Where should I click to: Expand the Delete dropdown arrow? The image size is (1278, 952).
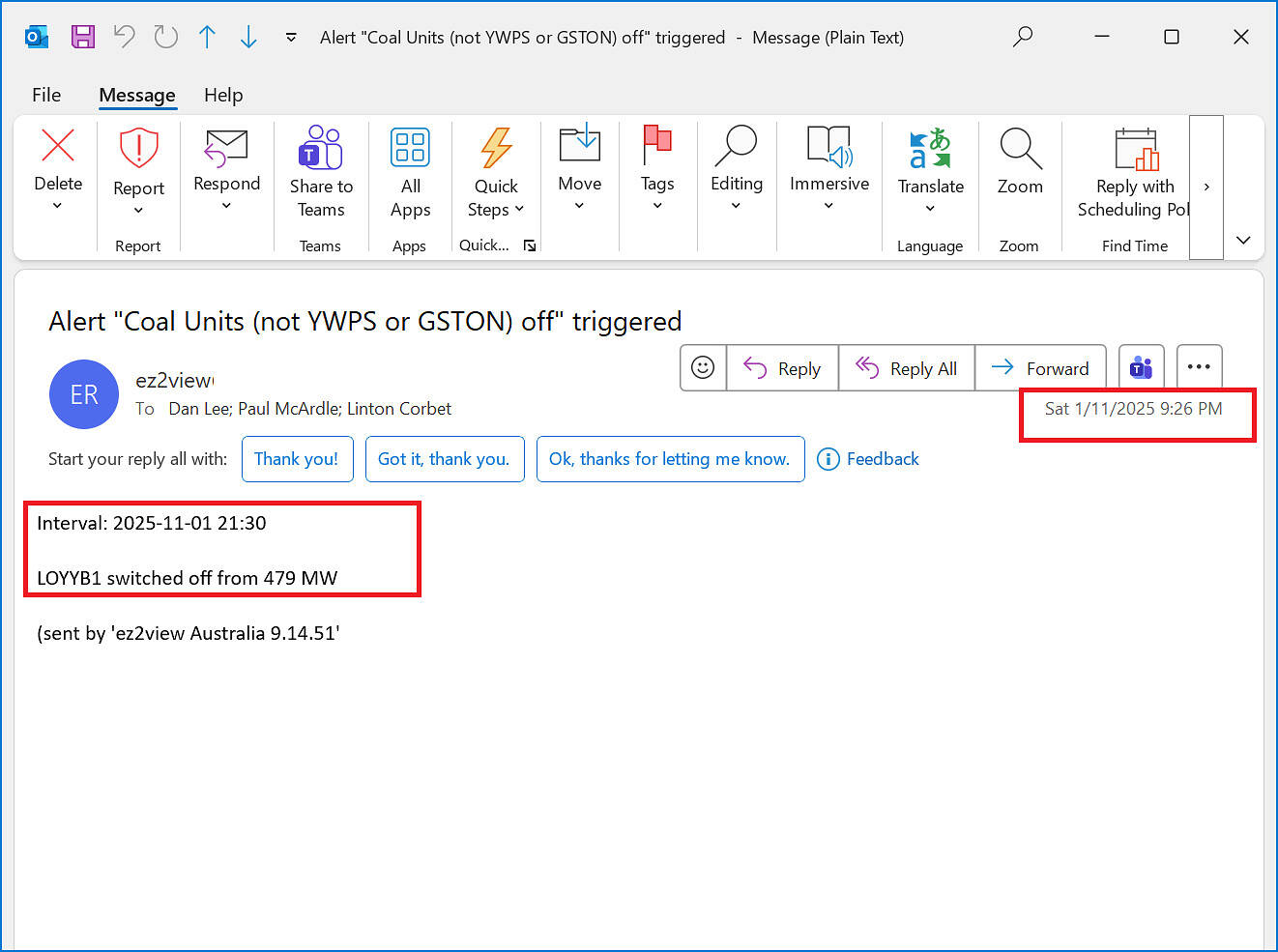pos(57,206)
